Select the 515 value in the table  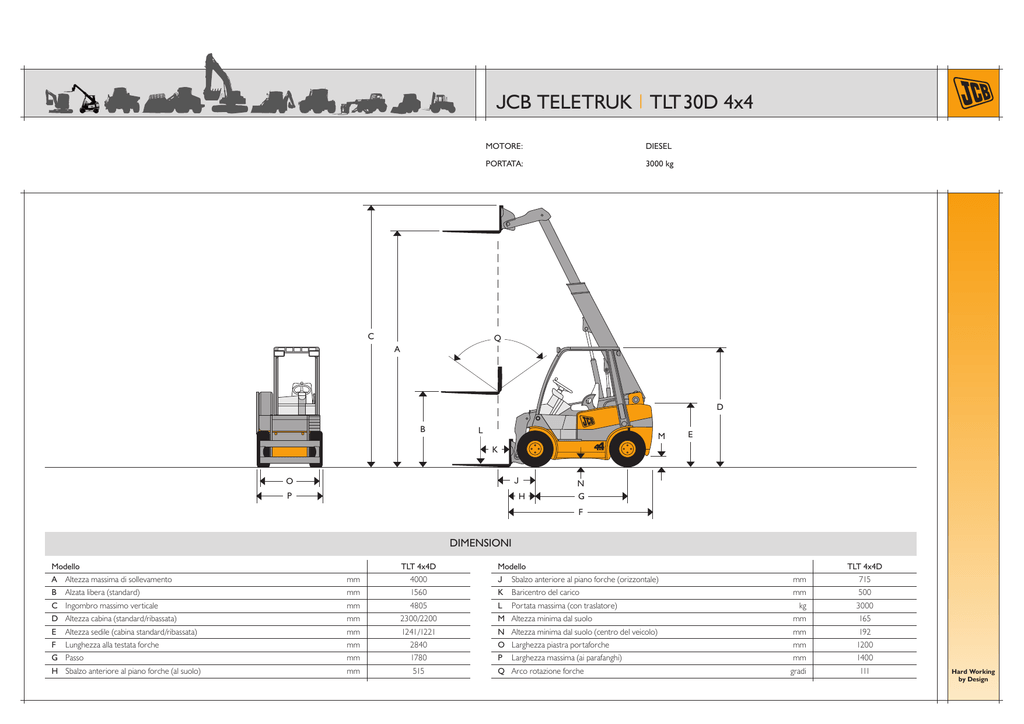pyautogui.click(x=419, y=671)
